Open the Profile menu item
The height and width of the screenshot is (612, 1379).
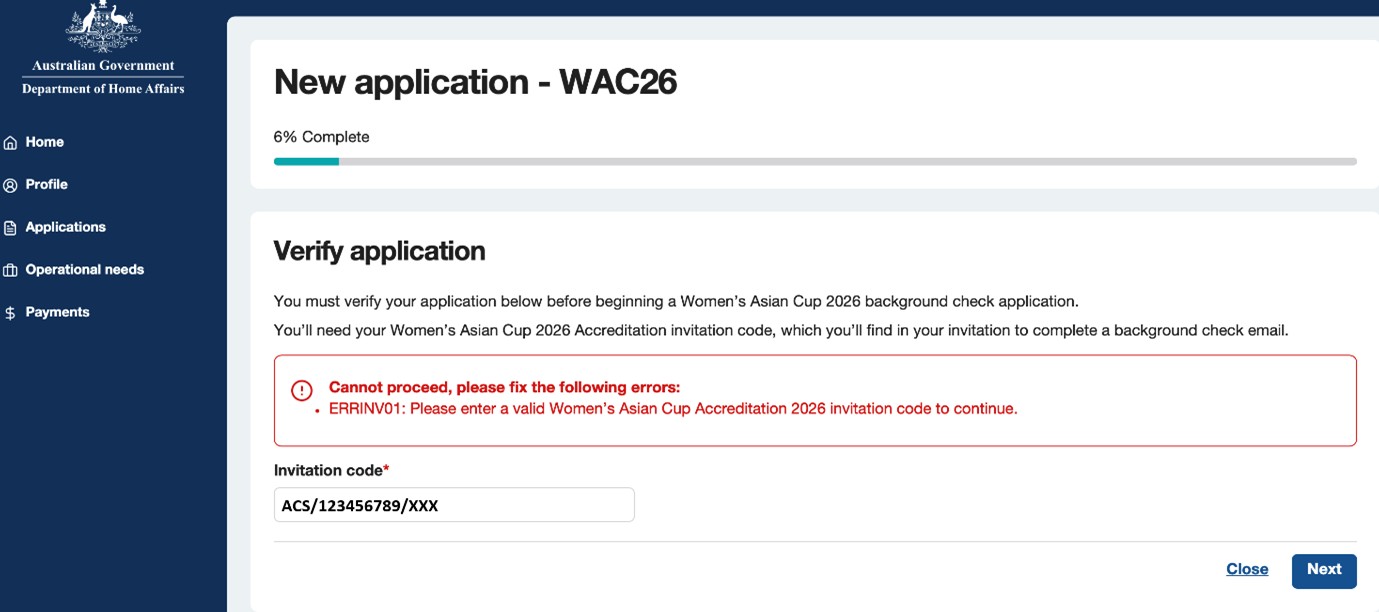pyautogui.click(x=47, y=184)
